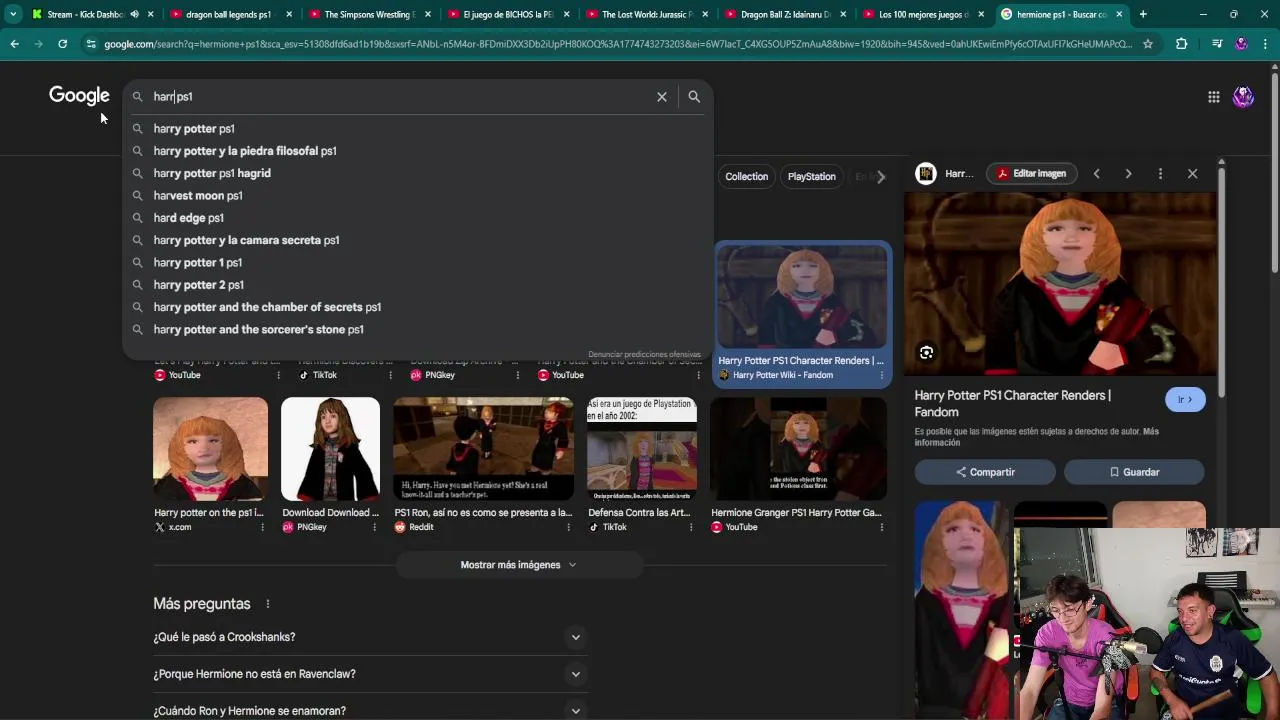
Task: Switch to The Simpsons Wrestling tab
Action: pyautogui.click(x=367, y=14)
